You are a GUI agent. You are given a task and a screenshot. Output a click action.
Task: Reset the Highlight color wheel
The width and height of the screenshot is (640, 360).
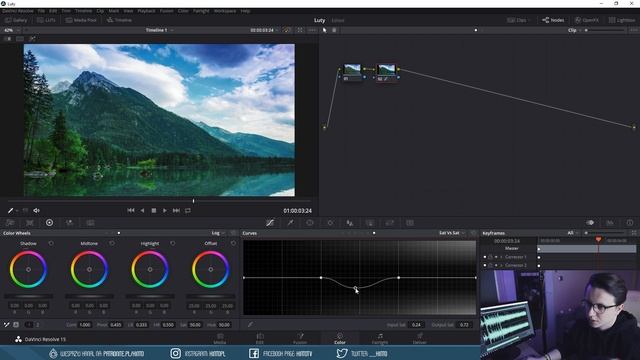tap(173, 243)
